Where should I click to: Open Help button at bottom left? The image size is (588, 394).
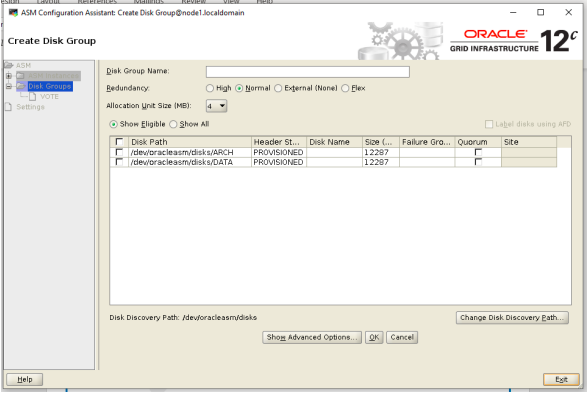coord(25,379)
